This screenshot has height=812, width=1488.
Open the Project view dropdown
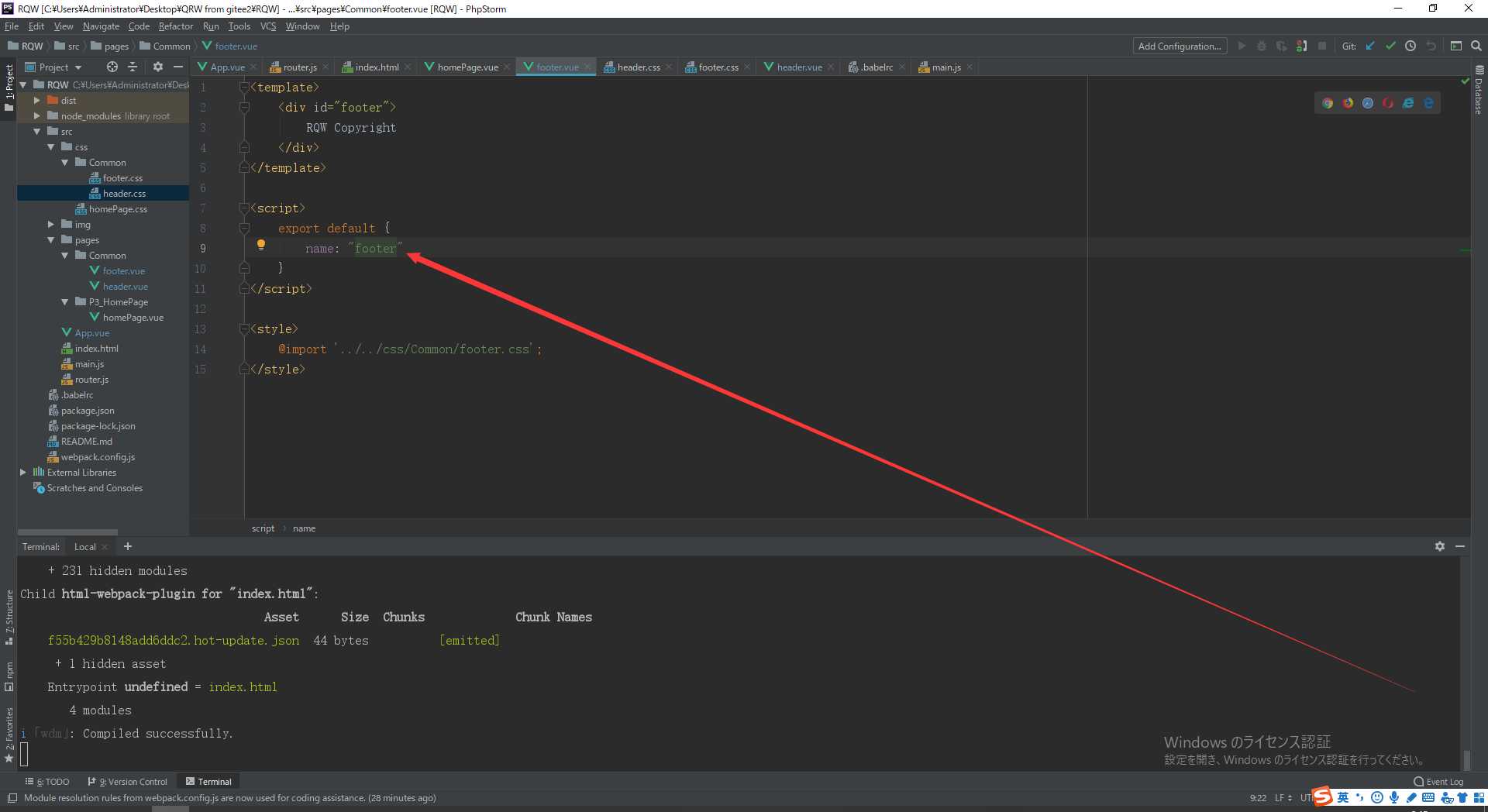(53, 67)
